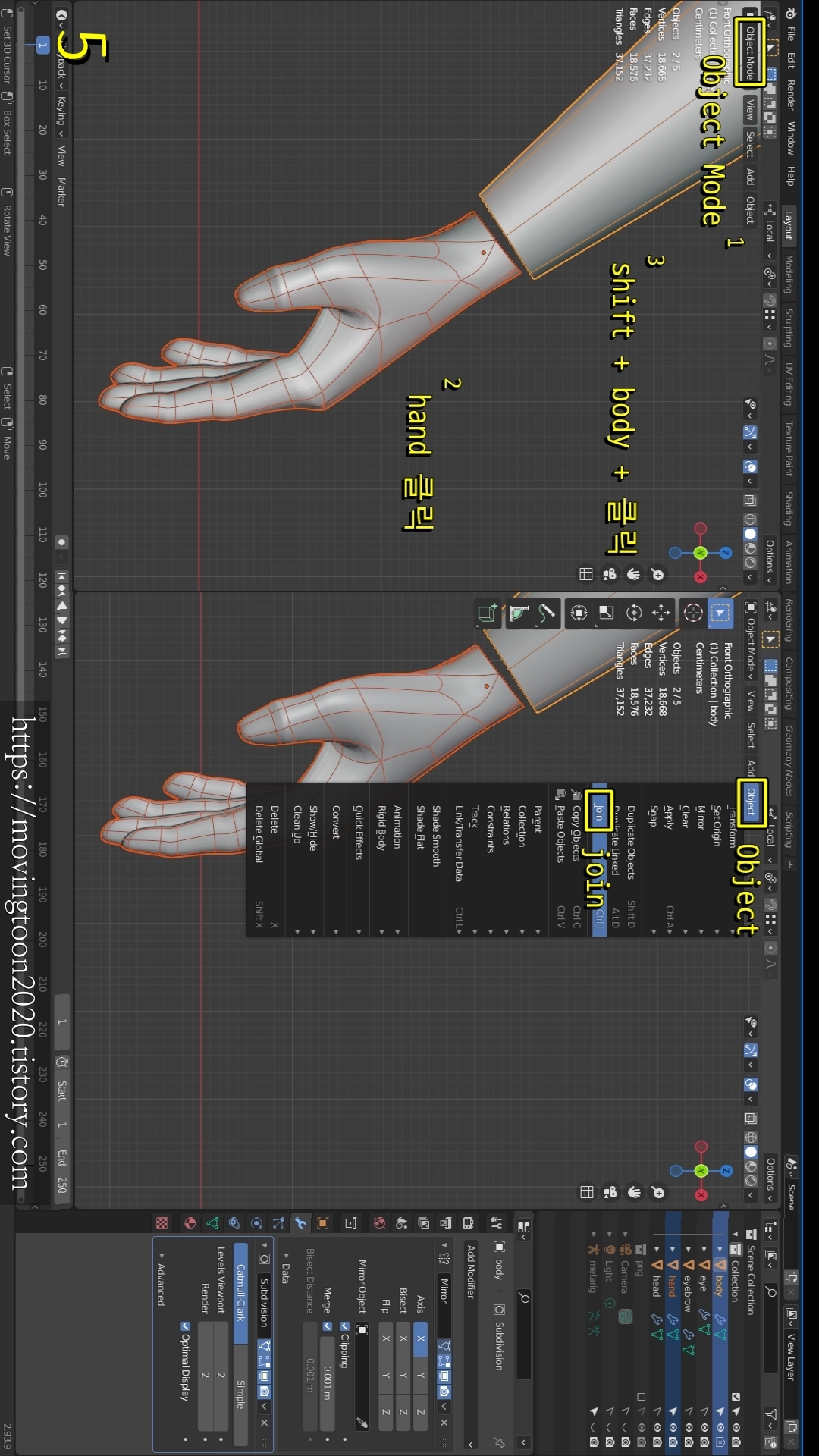
Task: Open Texture properties checker tab
Action: 162,1222
